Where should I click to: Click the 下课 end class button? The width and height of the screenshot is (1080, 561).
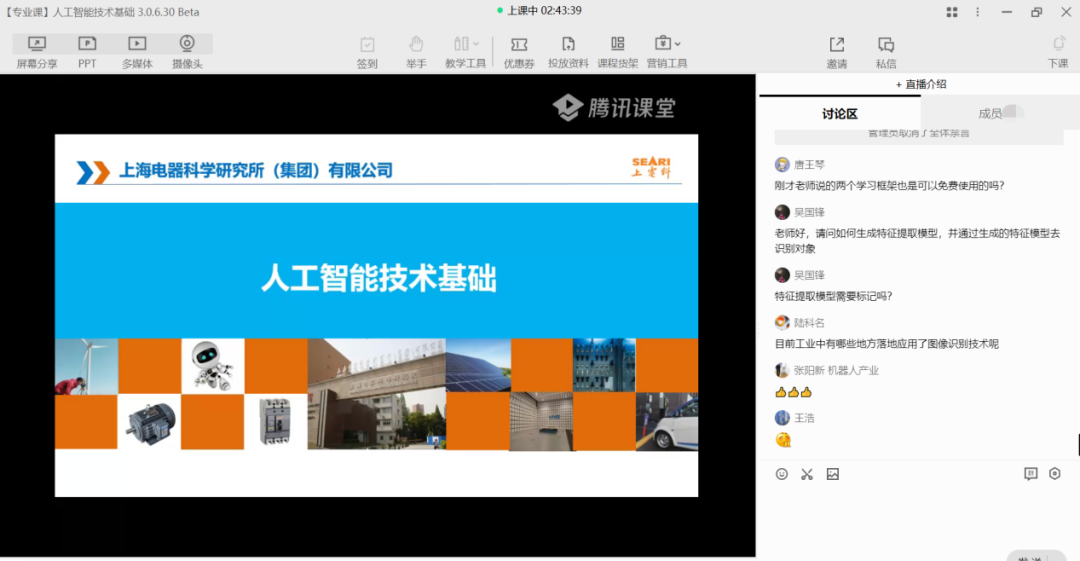[1058, 51]
